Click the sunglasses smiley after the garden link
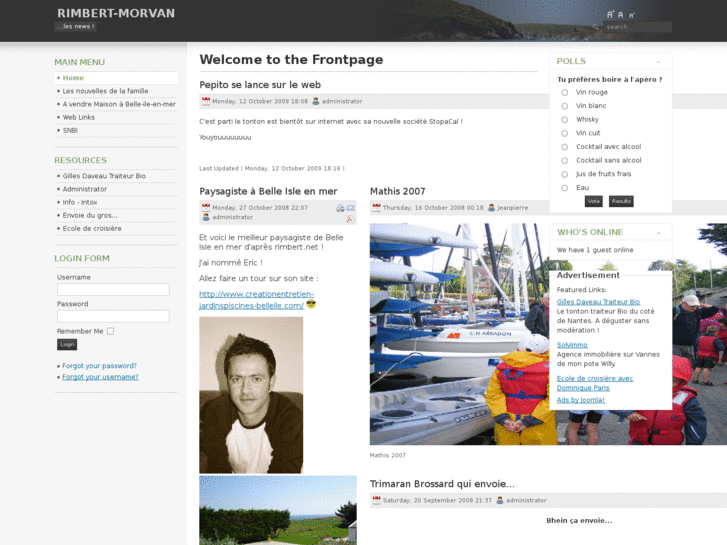The height and width of the screenshot is (545, 727). click(311, 304)
